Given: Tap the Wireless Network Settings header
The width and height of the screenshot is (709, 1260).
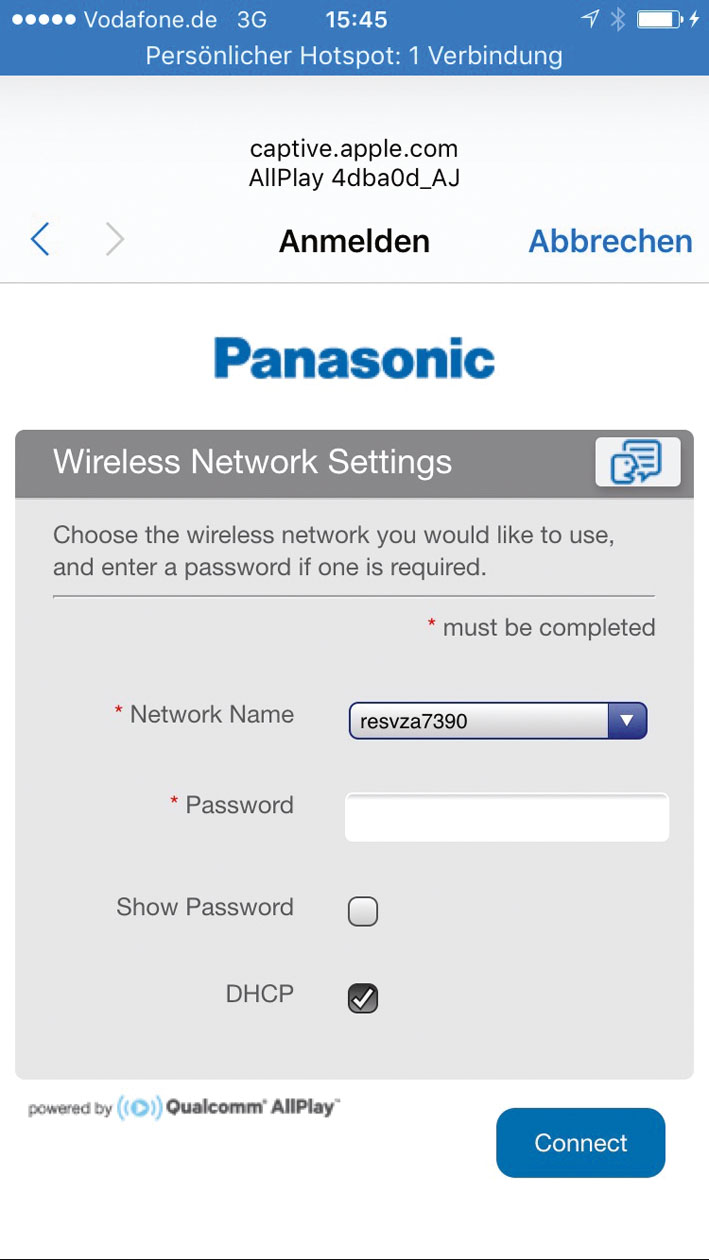Looking at the screenshot, I should pyautogui.click(x=252, y=462).
